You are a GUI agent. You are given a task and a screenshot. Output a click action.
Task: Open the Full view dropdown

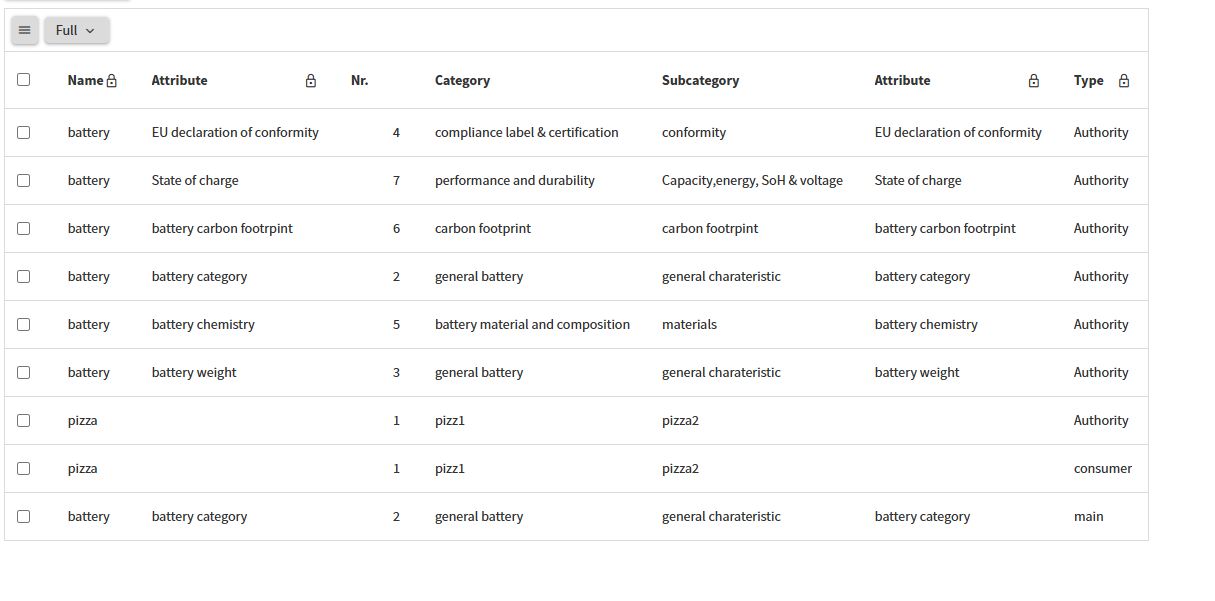[x=76, y=30]
